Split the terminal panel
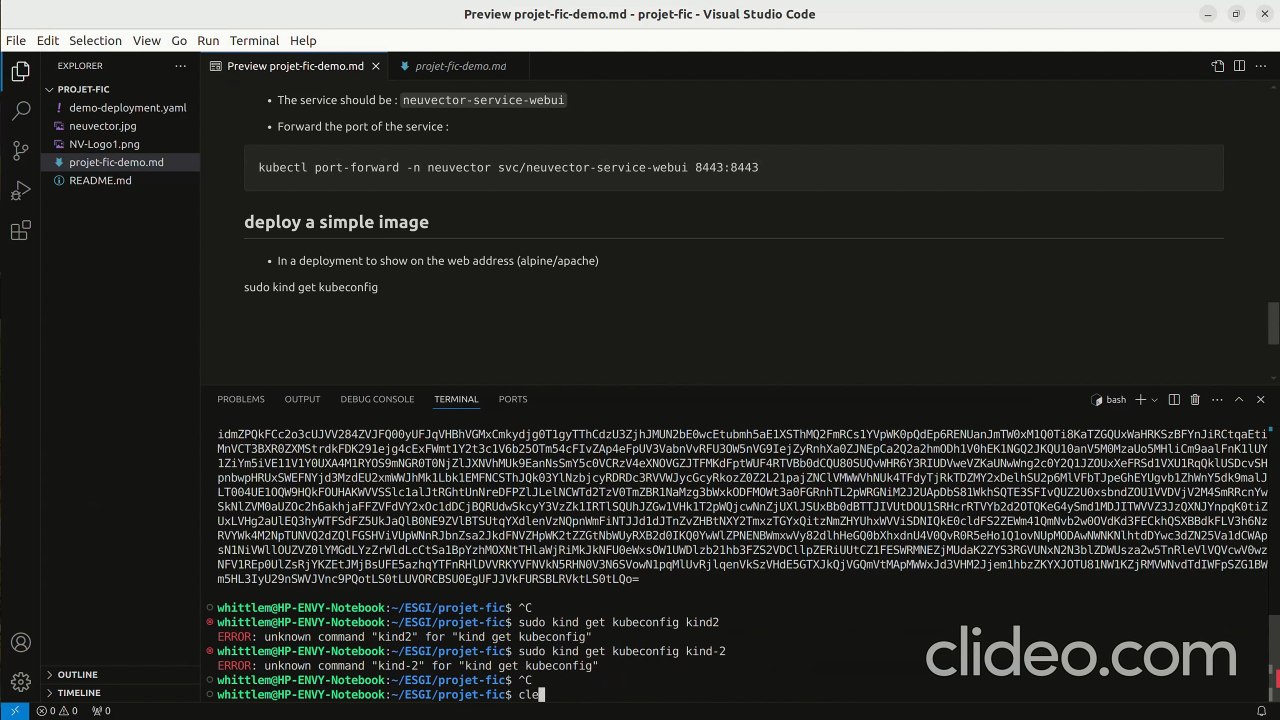 [x=1174, y=400]
